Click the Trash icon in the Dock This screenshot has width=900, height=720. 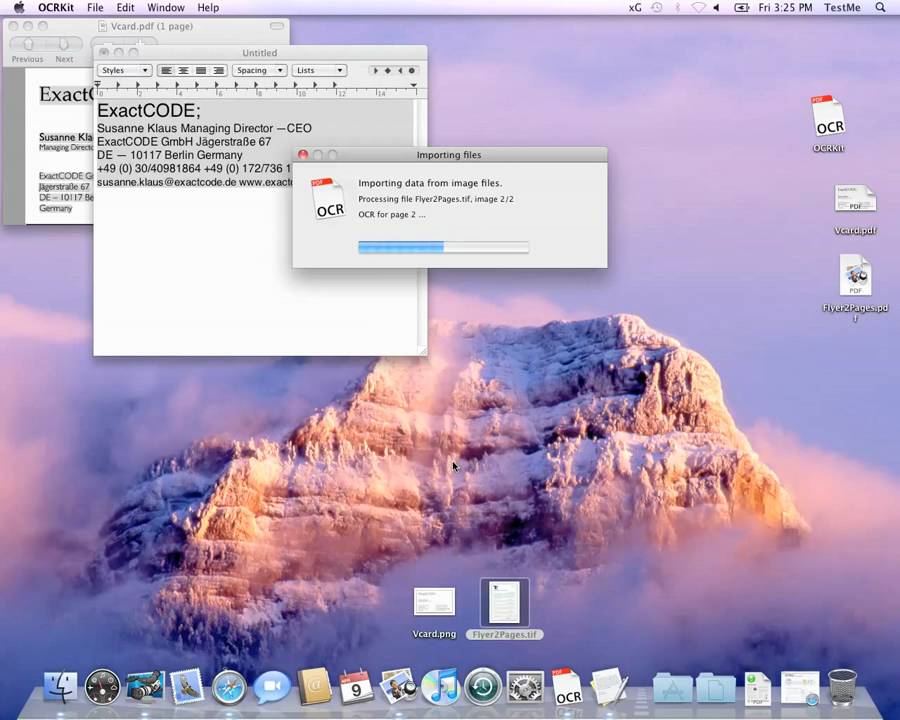842,687
